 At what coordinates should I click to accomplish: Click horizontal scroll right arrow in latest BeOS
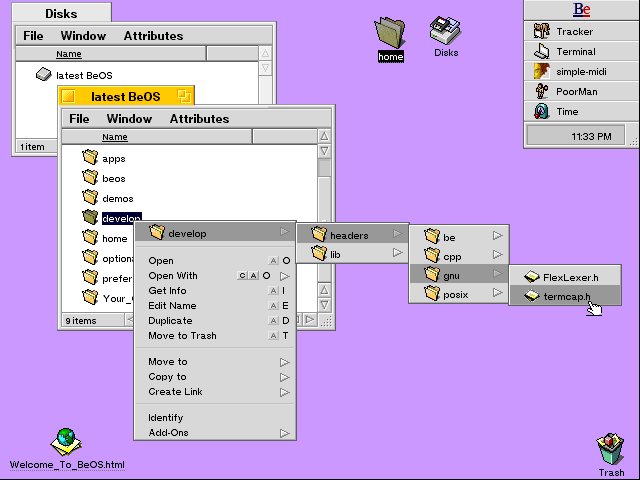(310, 320)
